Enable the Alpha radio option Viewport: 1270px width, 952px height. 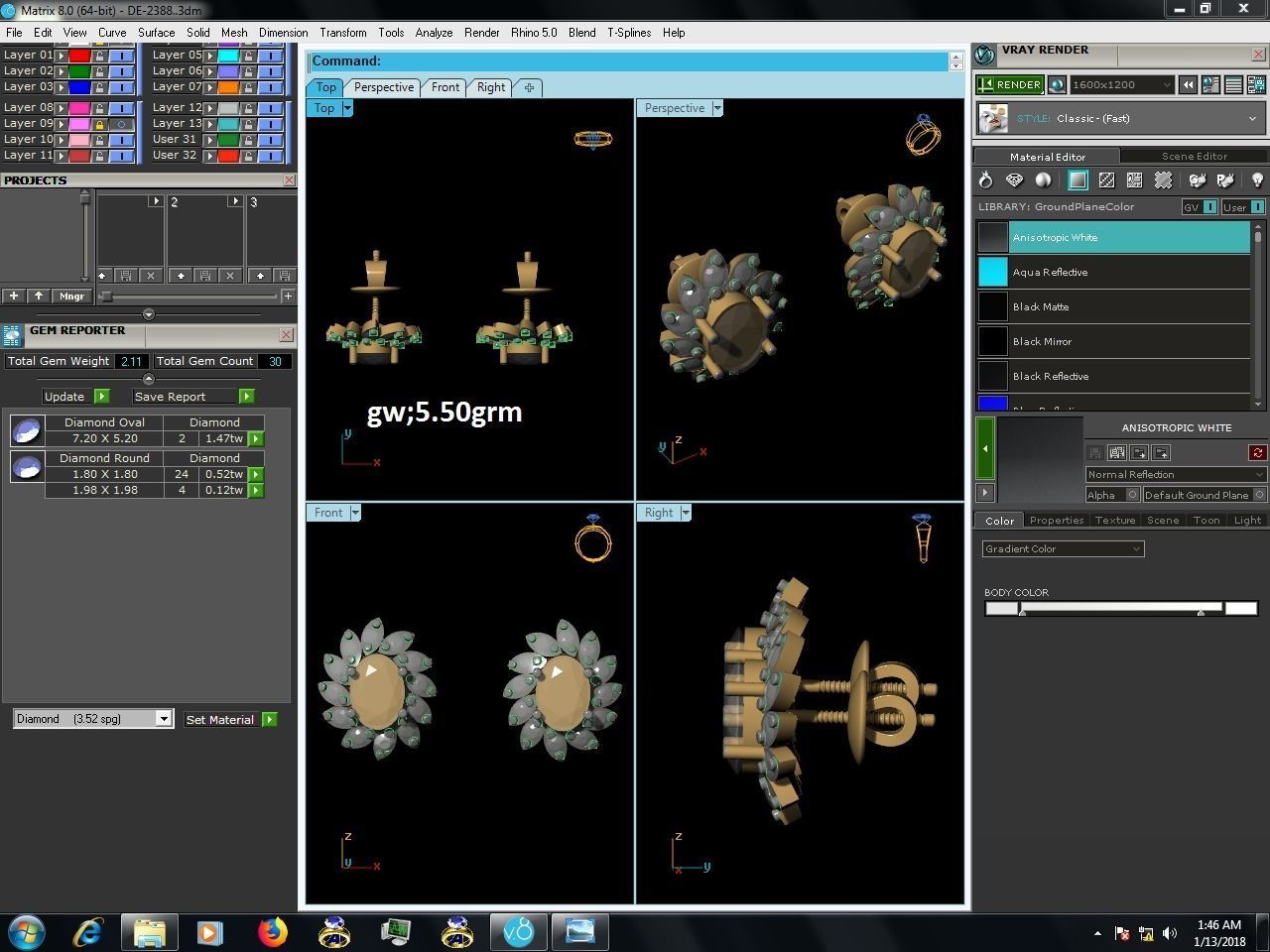pos(1132,495)
